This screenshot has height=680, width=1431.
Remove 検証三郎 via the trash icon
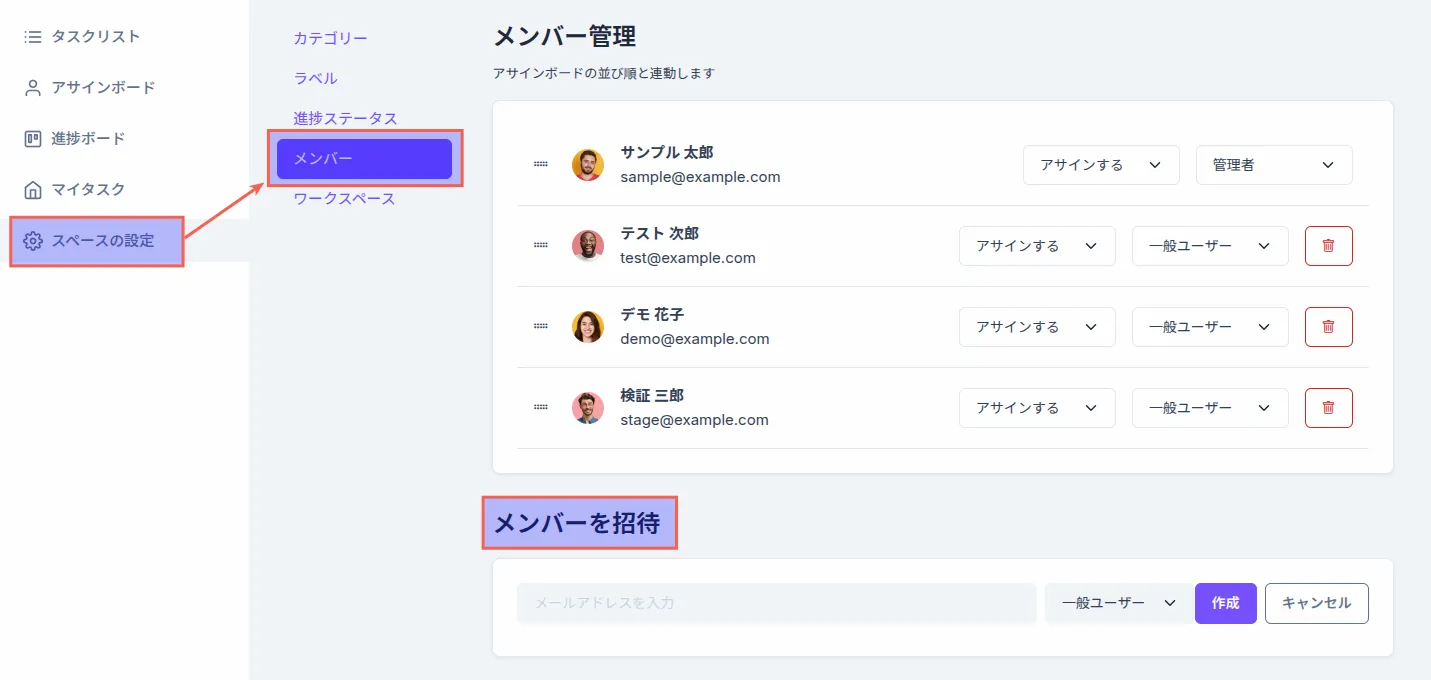tap(1328, 407)
